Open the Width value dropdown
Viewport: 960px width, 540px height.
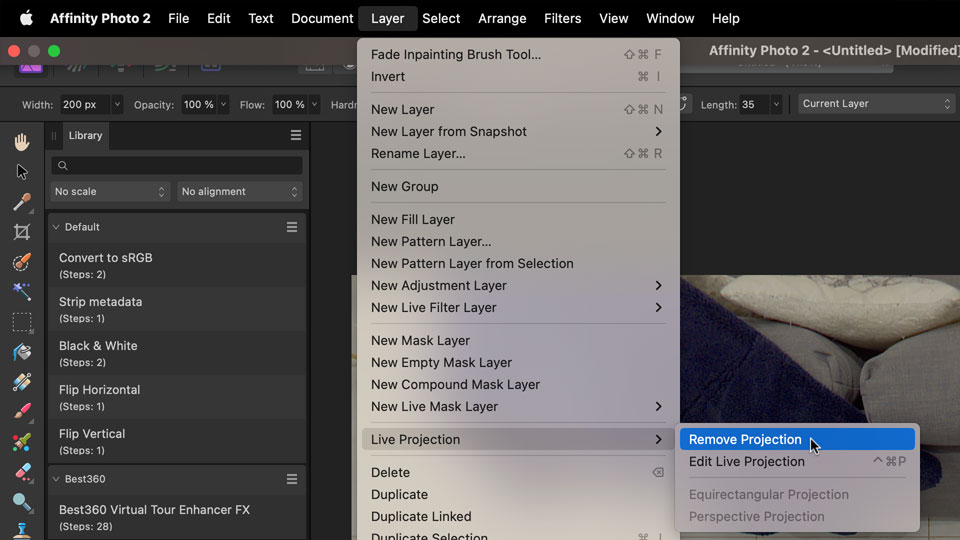pyautogui.click(x=116, y=105)
